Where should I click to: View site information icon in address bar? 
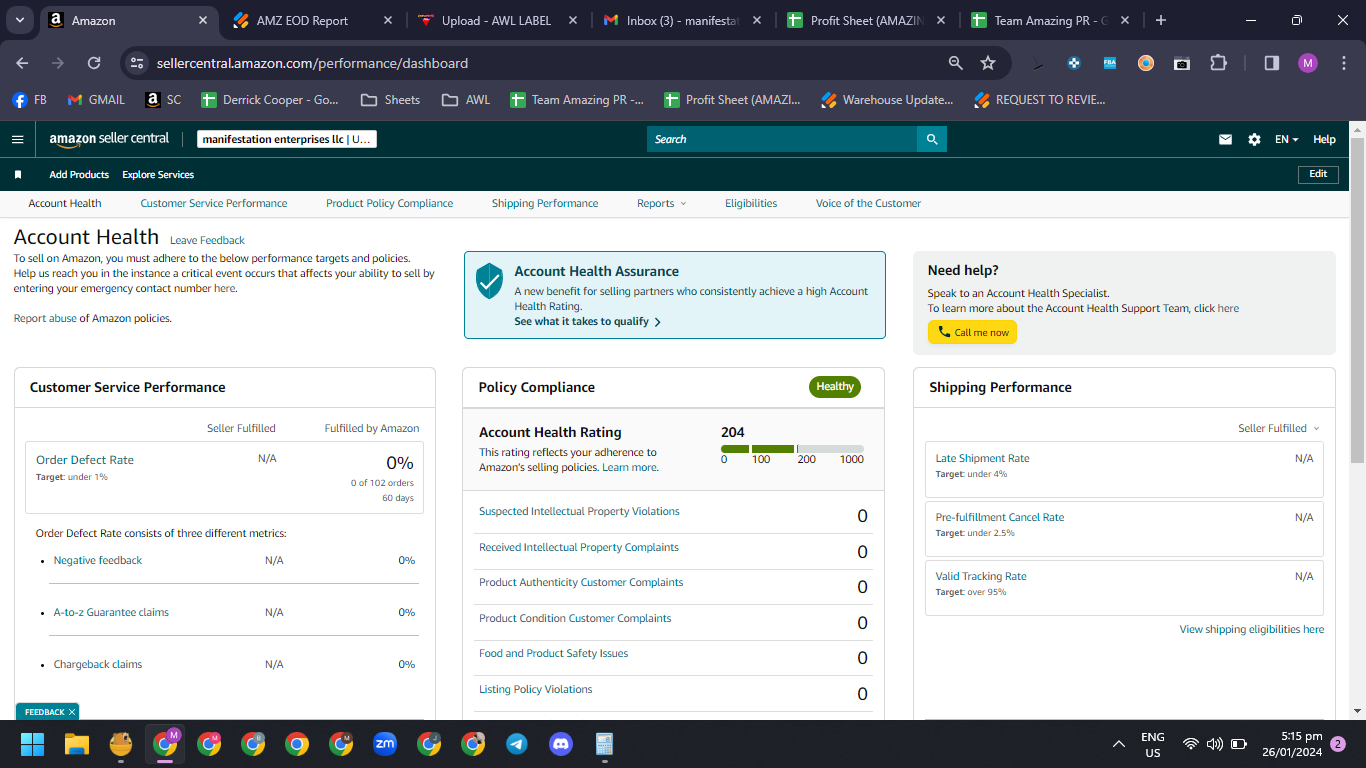[x=138, y=63]
